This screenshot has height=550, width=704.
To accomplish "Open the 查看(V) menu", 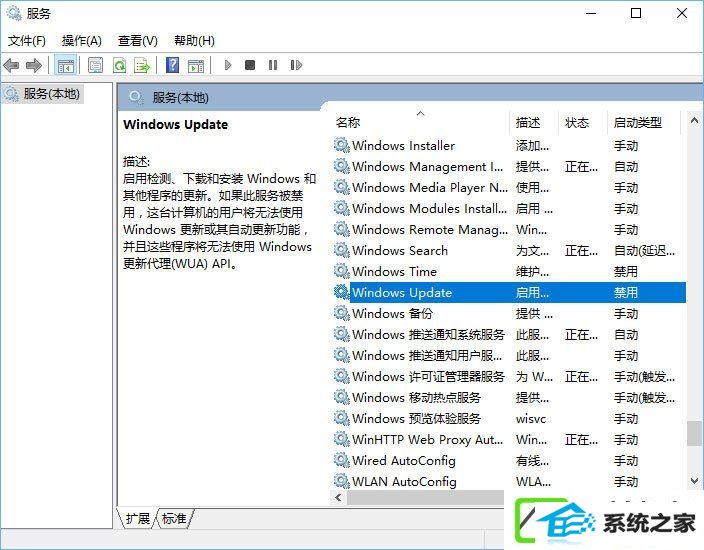I will pos(137,41).
